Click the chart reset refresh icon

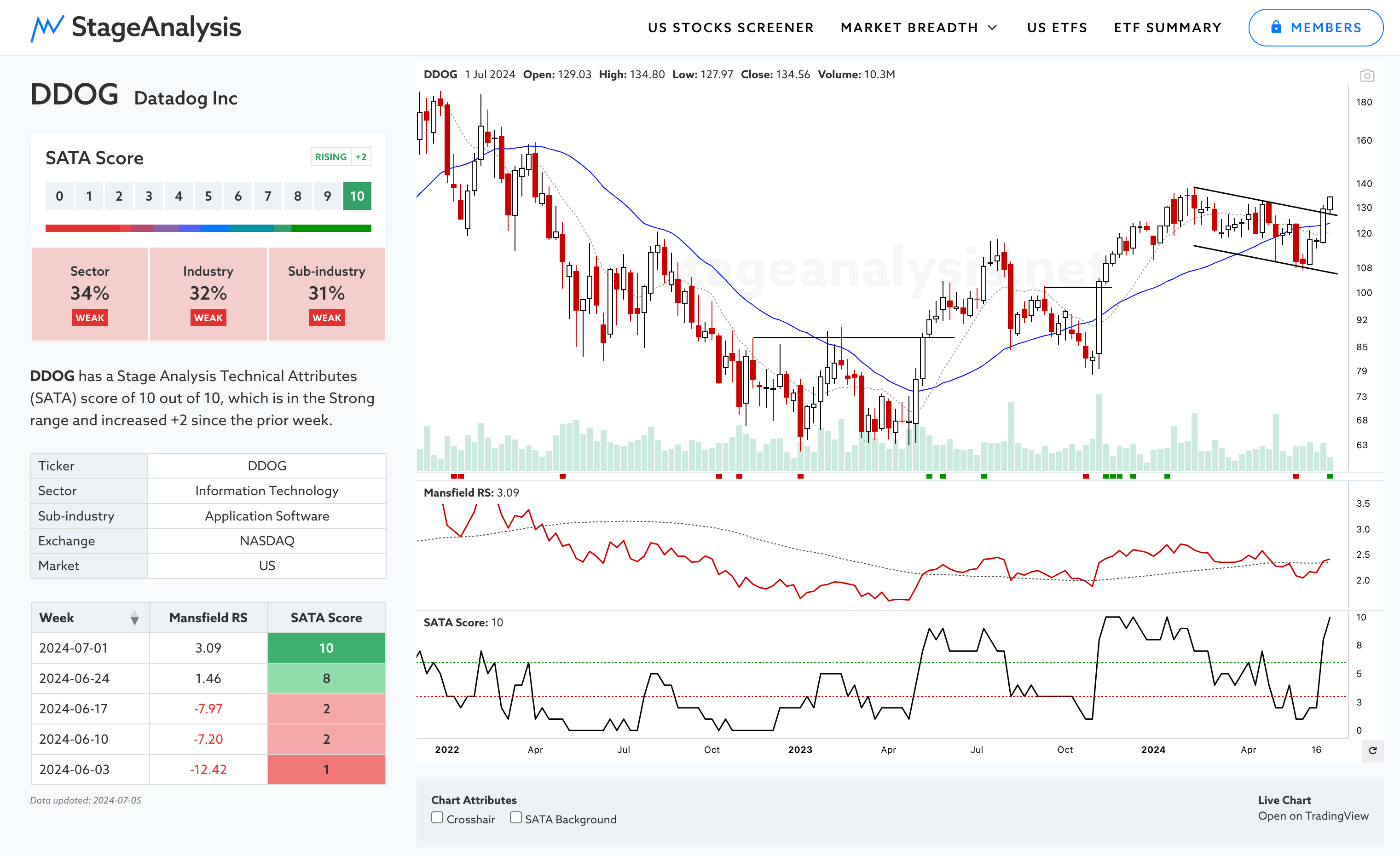(1373, 750)
